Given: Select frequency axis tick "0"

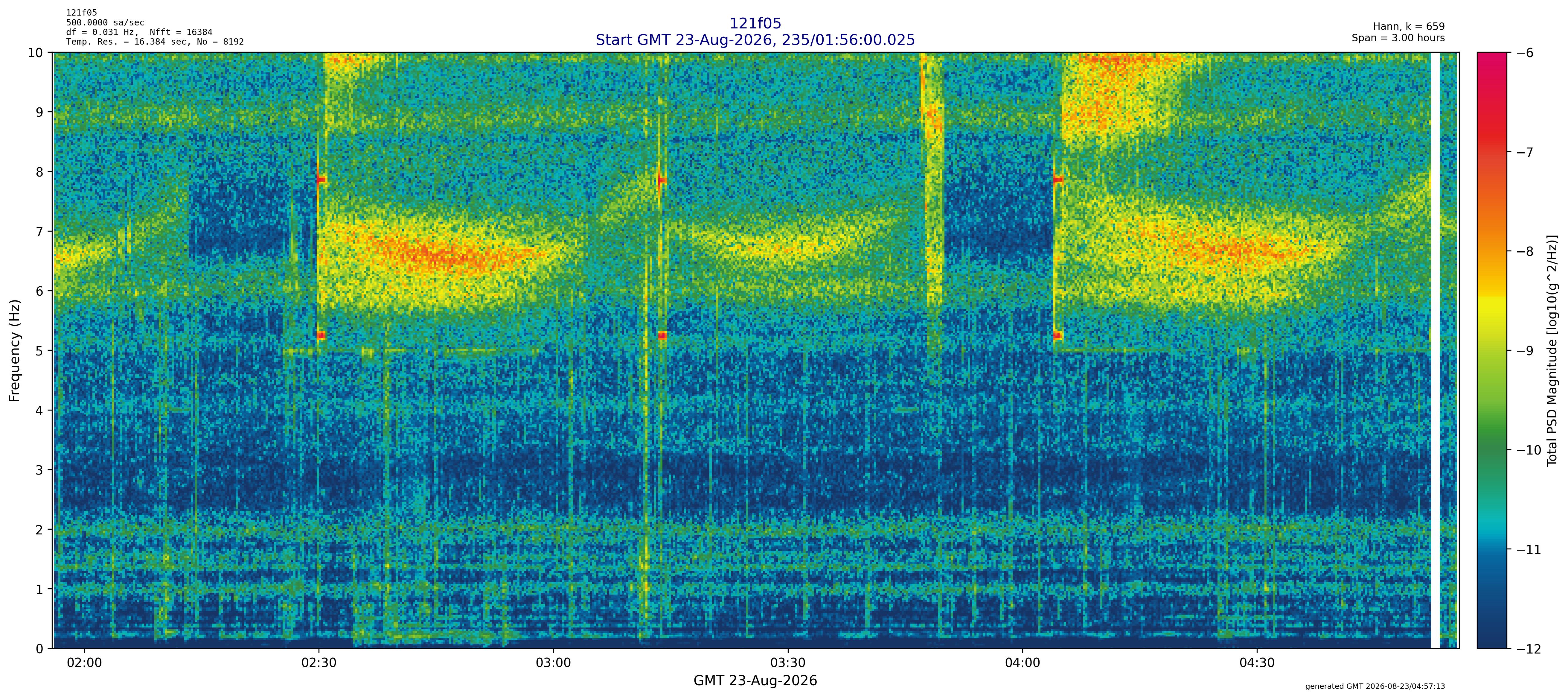Looking at the screenshot, I should click(x=39, y=650).
